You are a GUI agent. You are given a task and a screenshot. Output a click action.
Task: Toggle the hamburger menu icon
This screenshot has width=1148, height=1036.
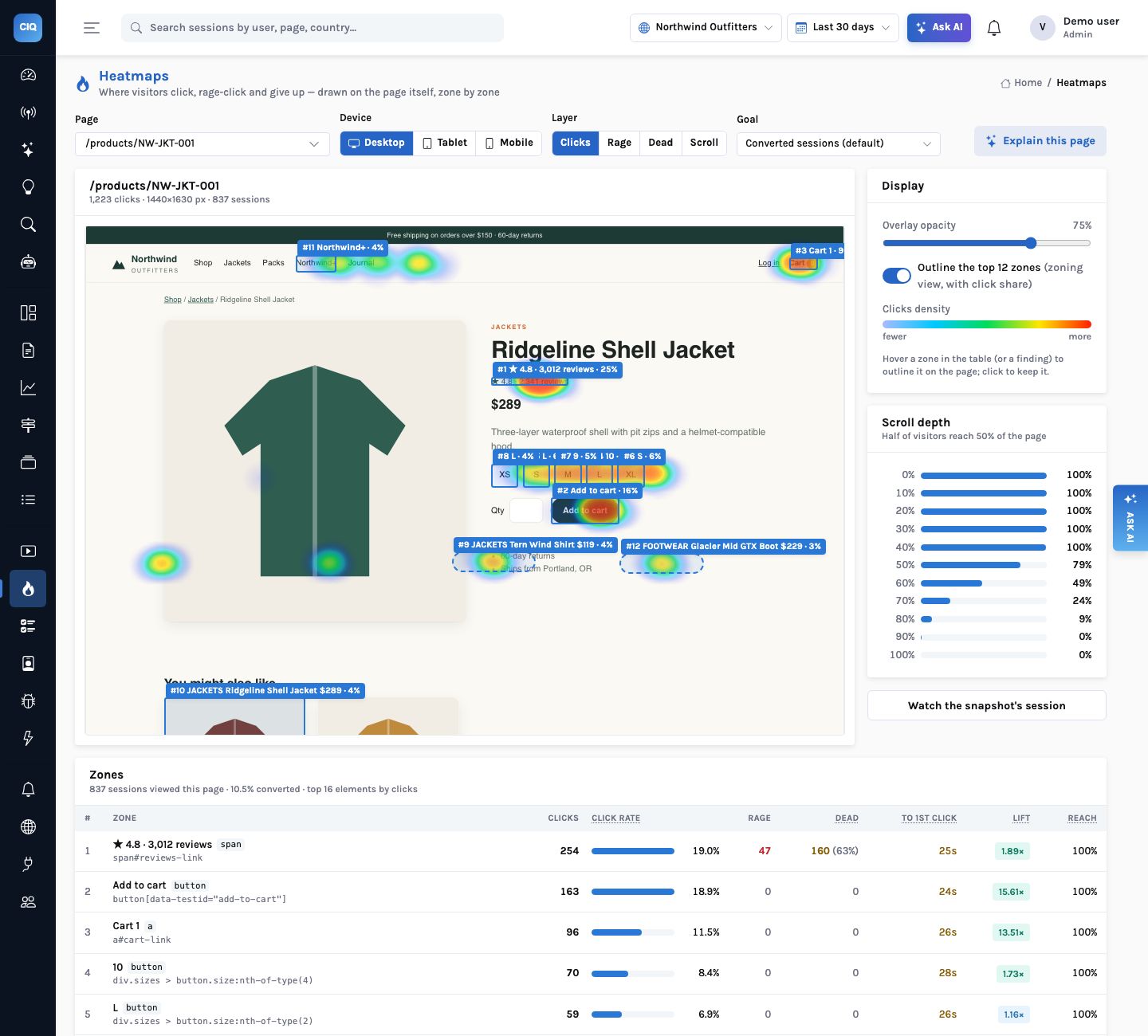click(x=92, y=28)
